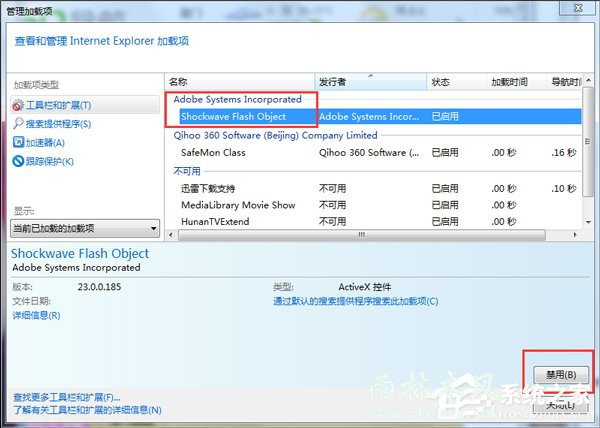Click the down arrow of the vertical scrollbar
600x428 pixels.
tap(588, 222)
